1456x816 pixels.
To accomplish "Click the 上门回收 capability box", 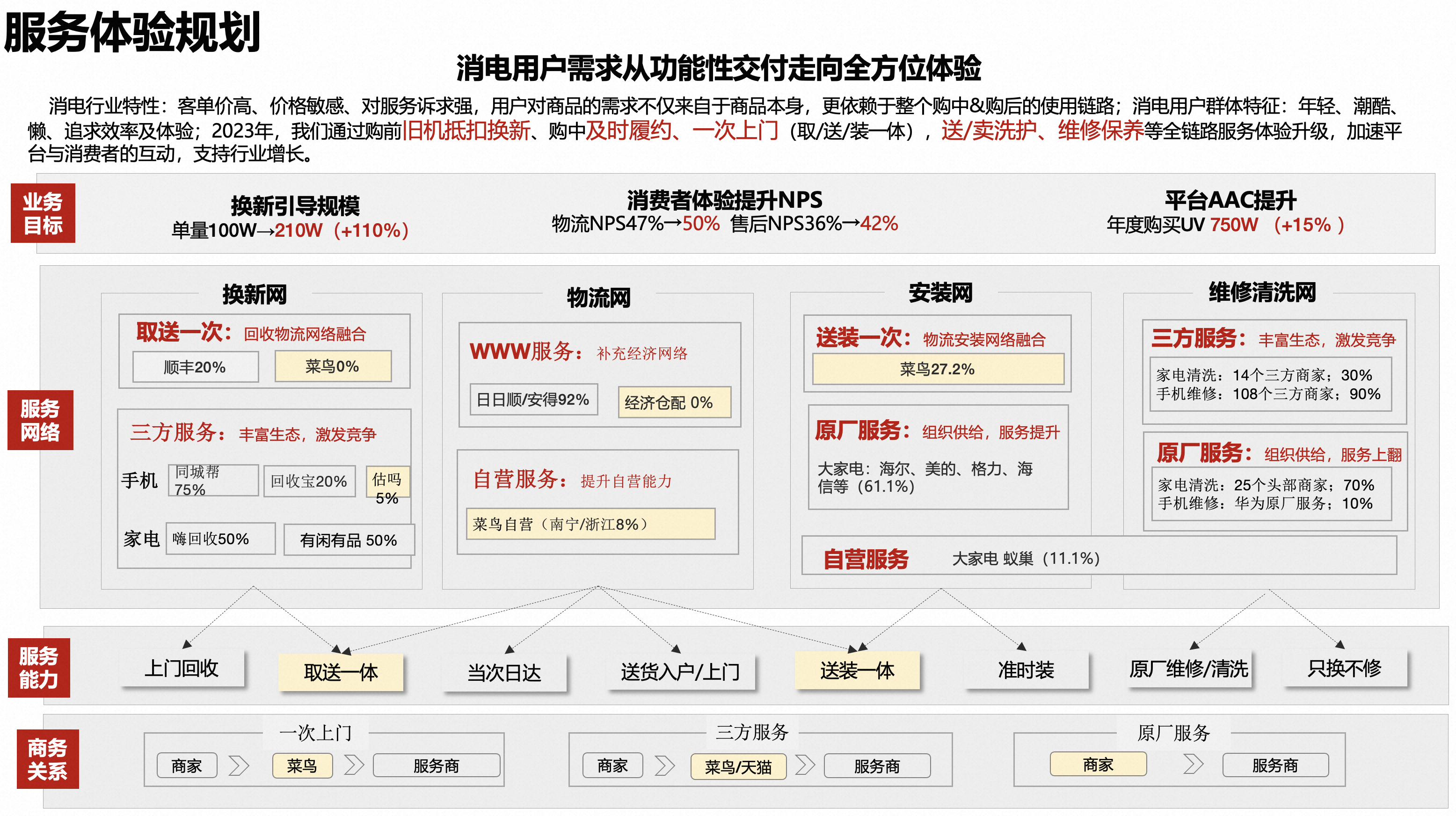I will click(182, 669).
